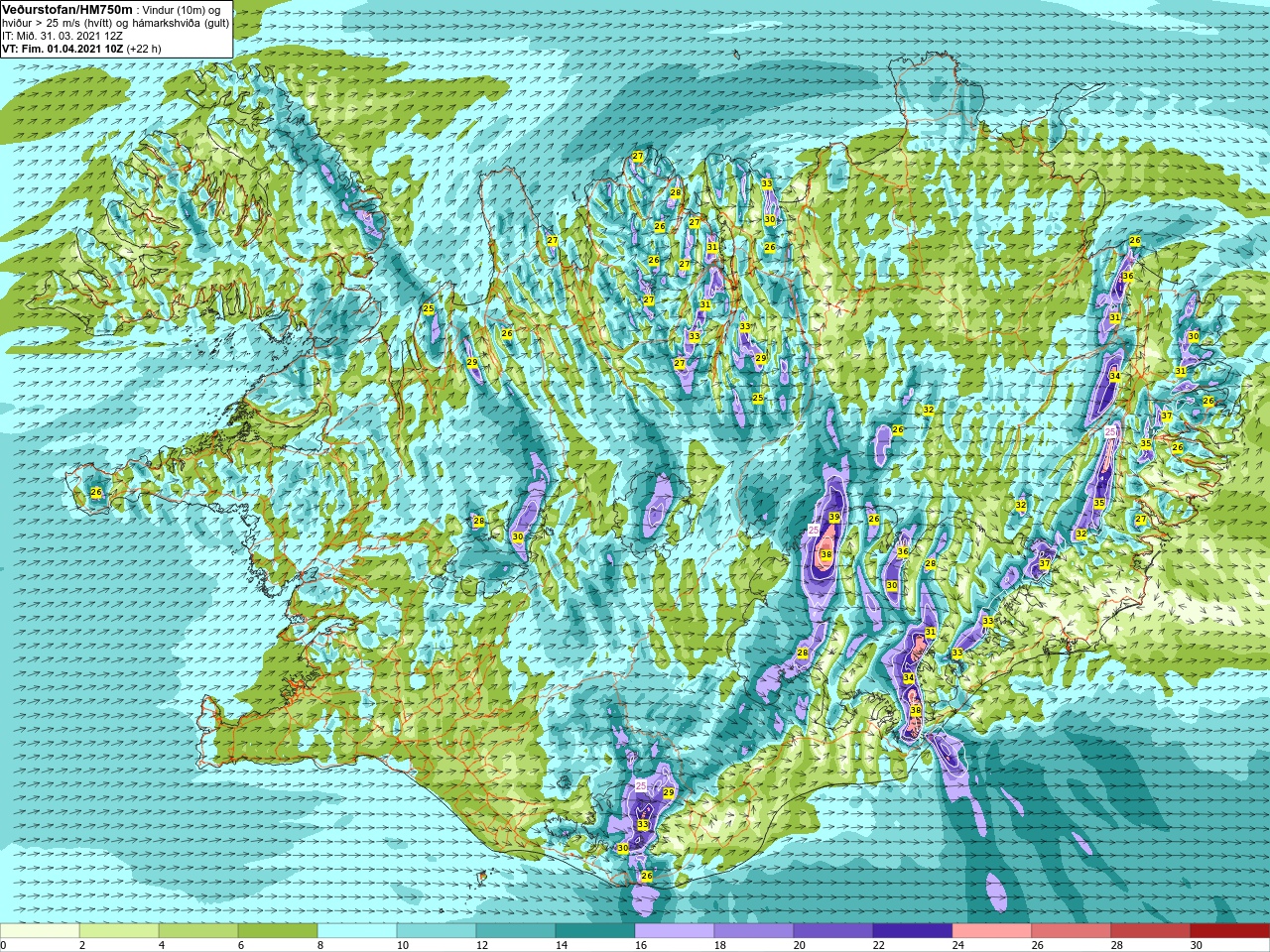Click the 0–2 m/s pale yellow legend swatch
The width and height of the screenshot is (1270, 952).
(x=40, y=931)
